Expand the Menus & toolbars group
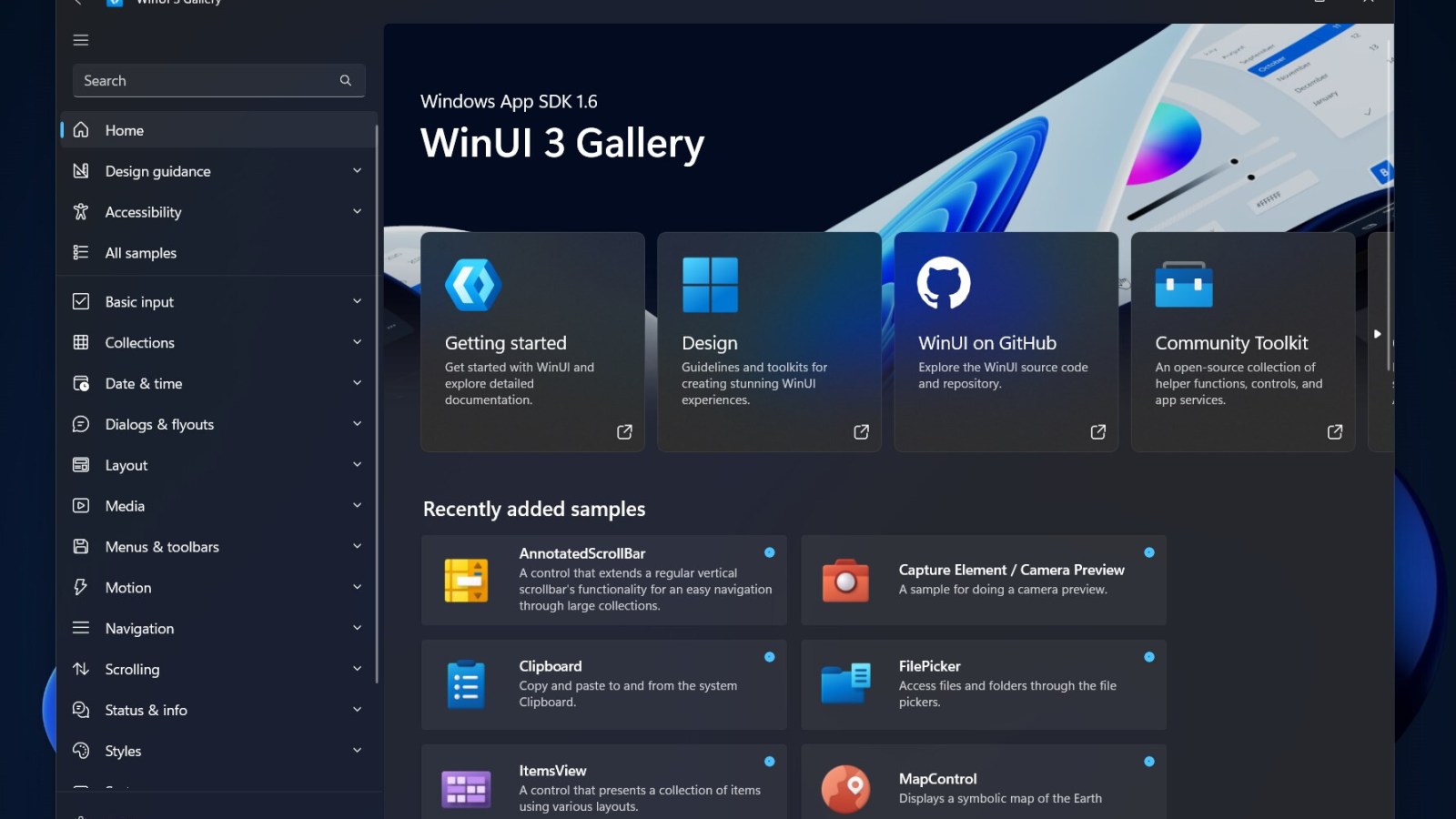 point(357,546)
